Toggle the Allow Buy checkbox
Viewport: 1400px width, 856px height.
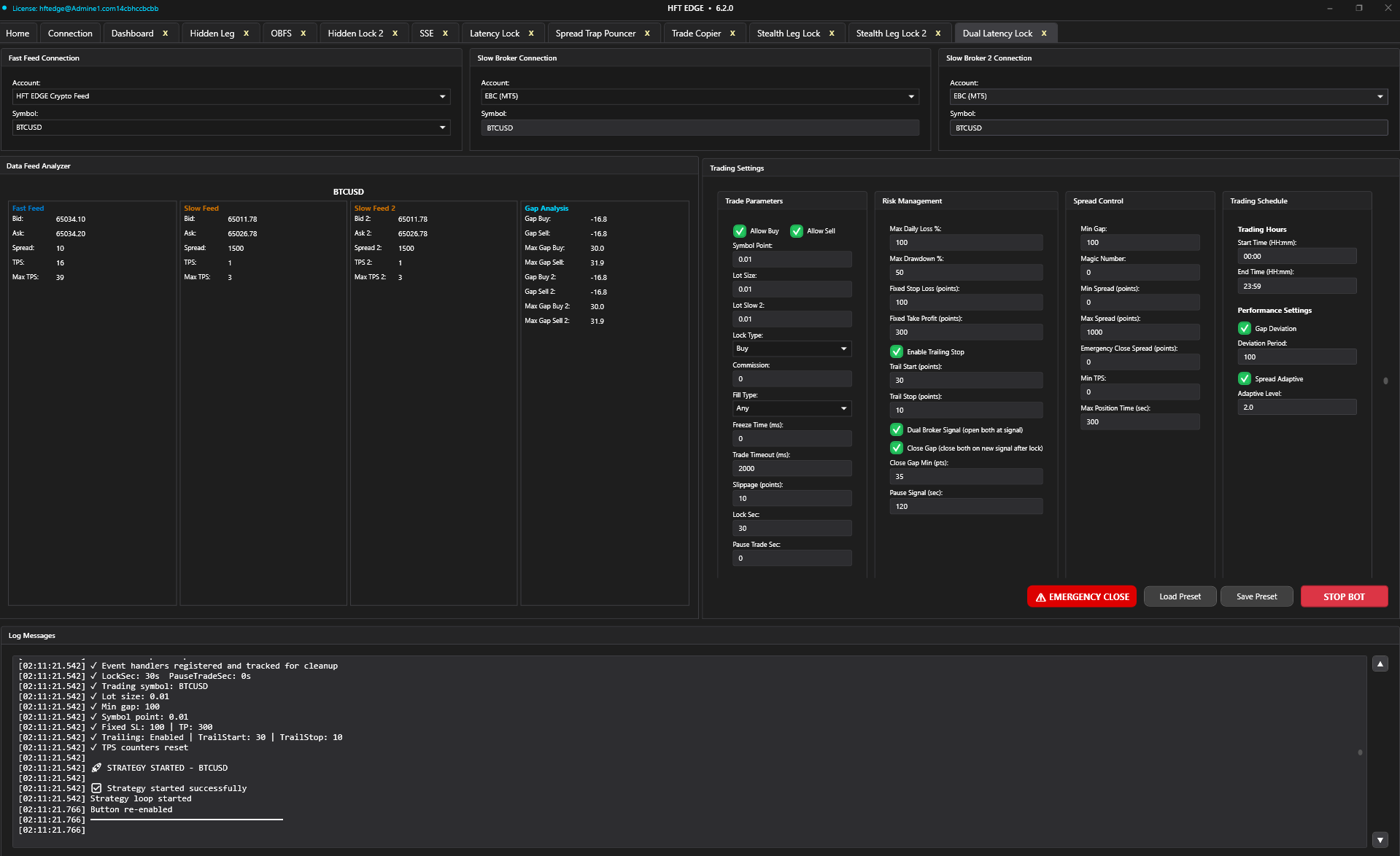[739, 231]
